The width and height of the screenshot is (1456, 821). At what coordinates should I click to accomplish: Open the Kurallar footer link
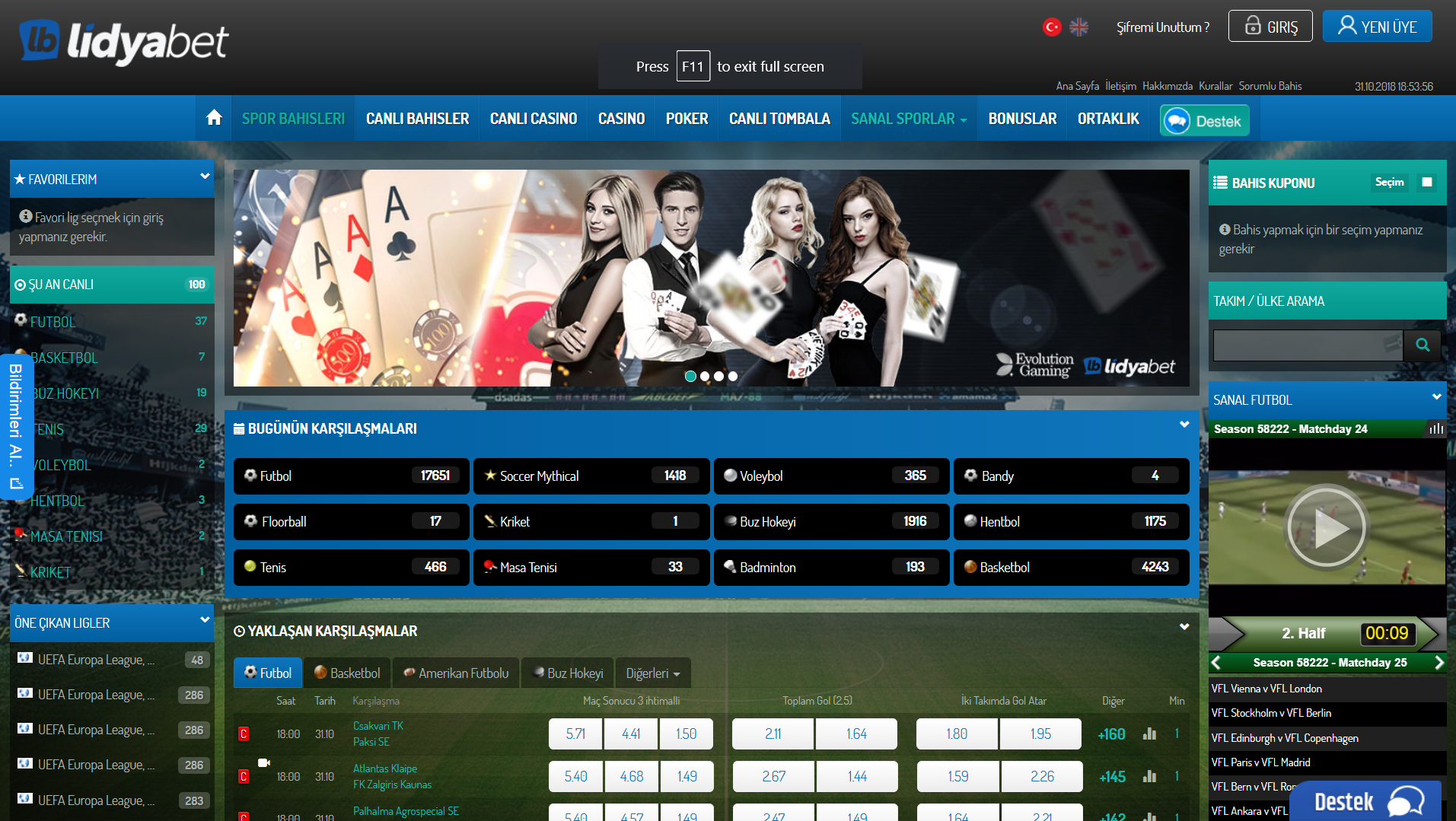tap(1215, 86)
